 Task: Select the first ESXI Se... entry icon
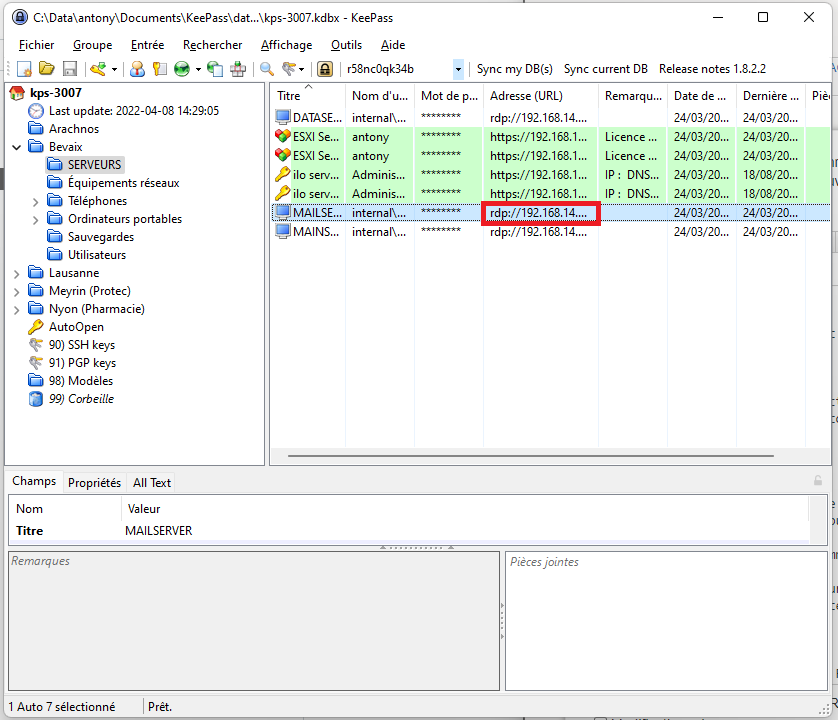pyautogui.click(x=283, y=136)
